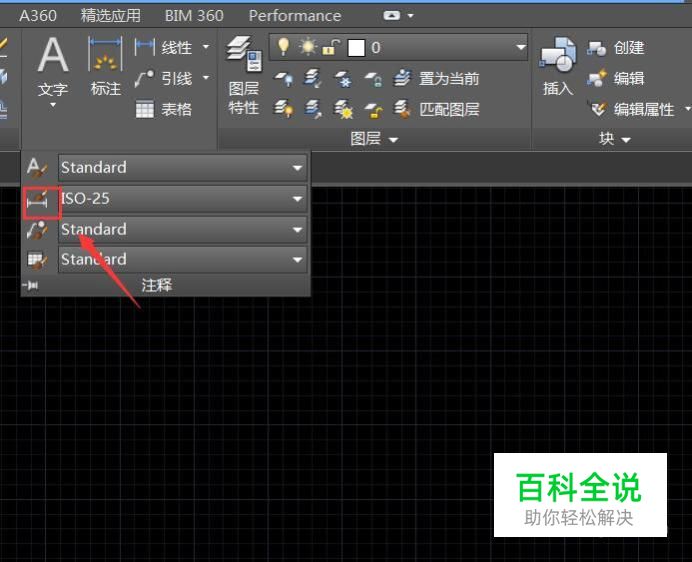Switch to the Performance ribbon tab
Screen dimensions: 692x562
[295, 16]
